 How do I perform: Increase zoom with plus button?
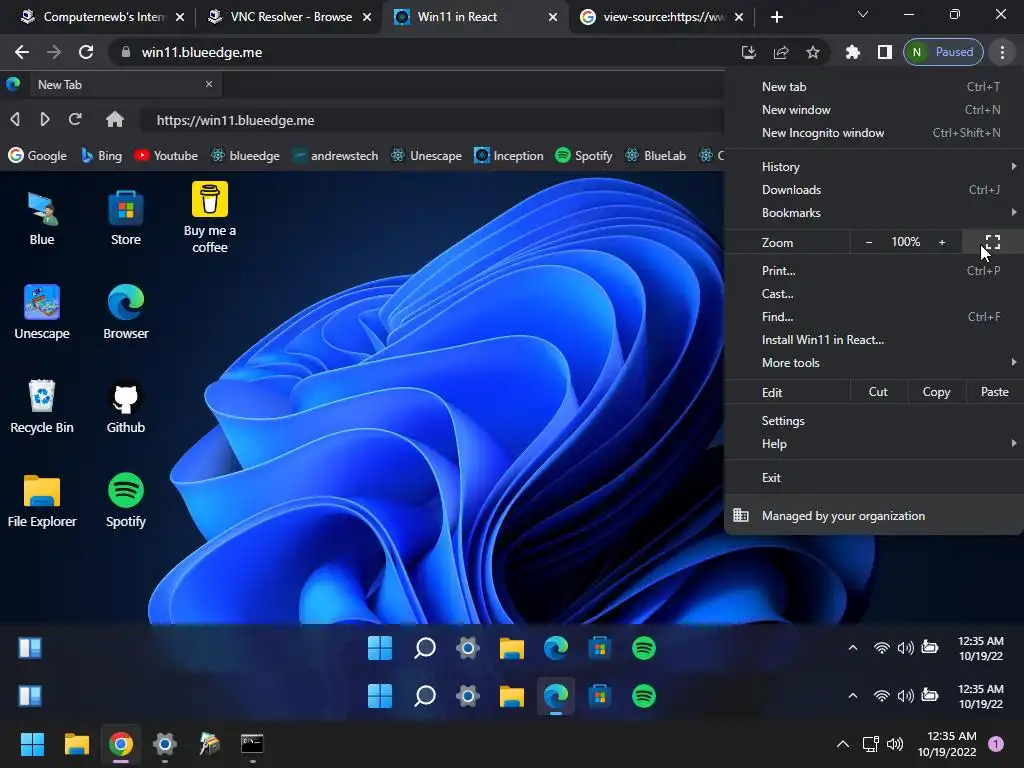click(x=942, y=242)
